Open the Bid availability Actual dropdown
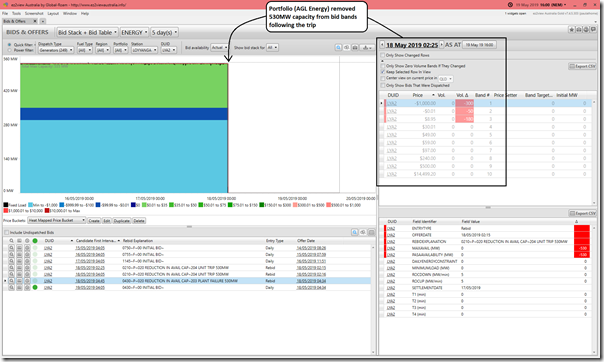 (x=219, y=47)
